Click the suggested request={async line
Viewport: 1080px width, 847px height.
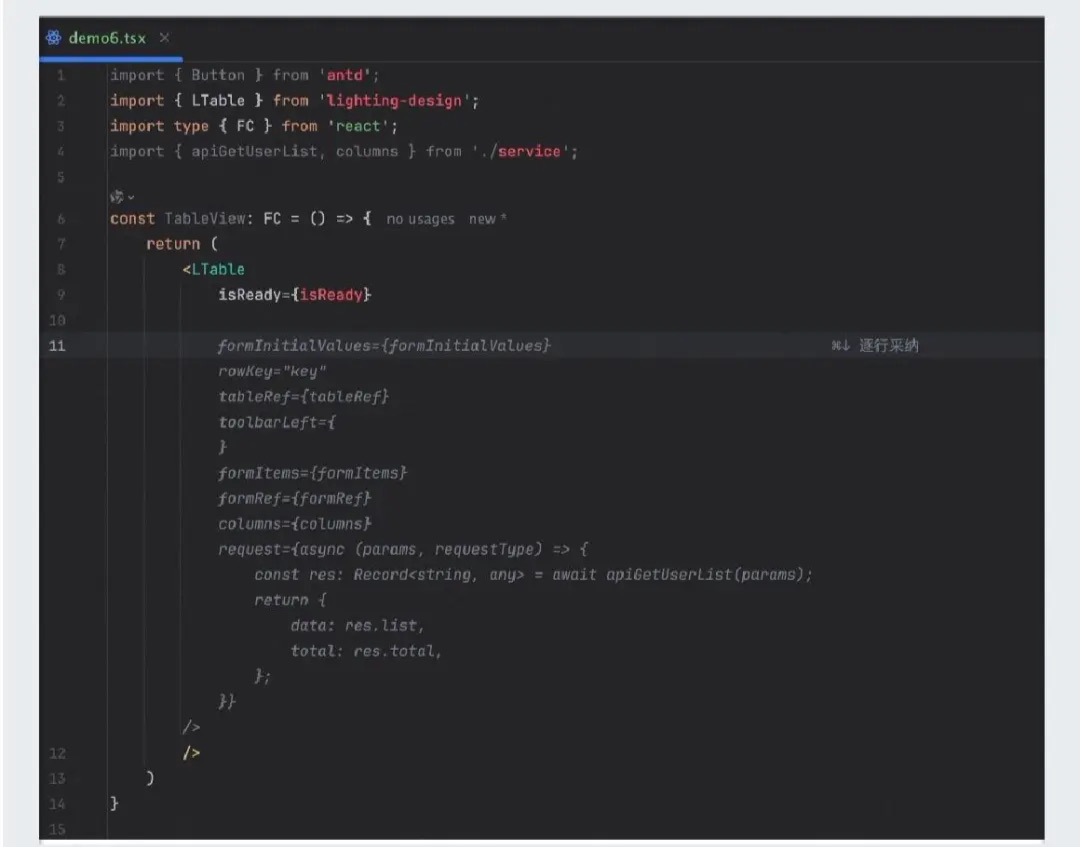(403, 550)
